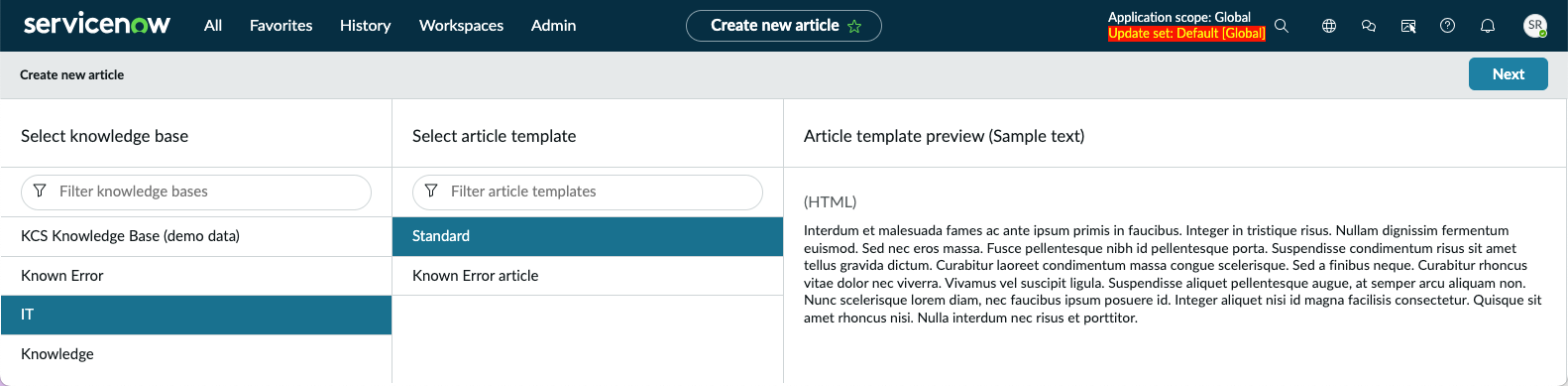Click the Create new article header pill
This screenshot has width=1568, height=386.
pos(783,26)
